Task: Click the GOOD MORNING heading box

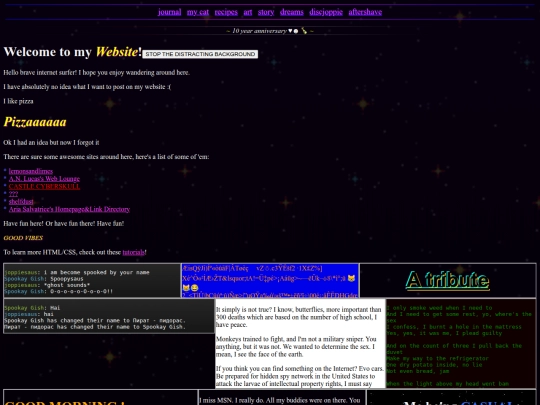Action: click(101, 397)
